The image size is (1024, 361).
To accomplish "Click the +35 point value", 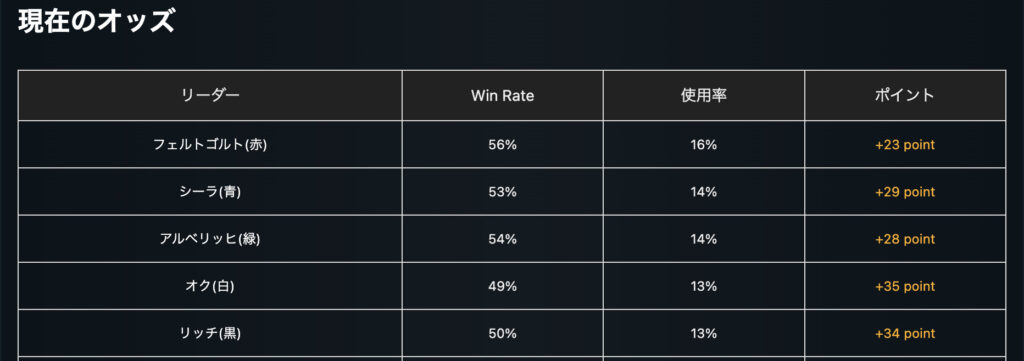I will 904,286.
